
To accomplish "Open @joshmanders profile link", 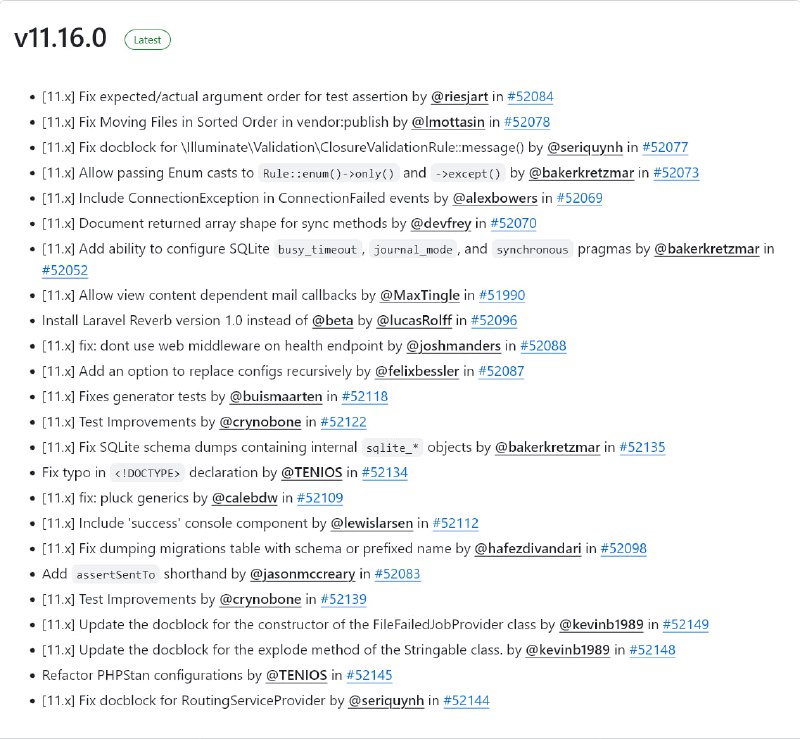I will (453, 346).
